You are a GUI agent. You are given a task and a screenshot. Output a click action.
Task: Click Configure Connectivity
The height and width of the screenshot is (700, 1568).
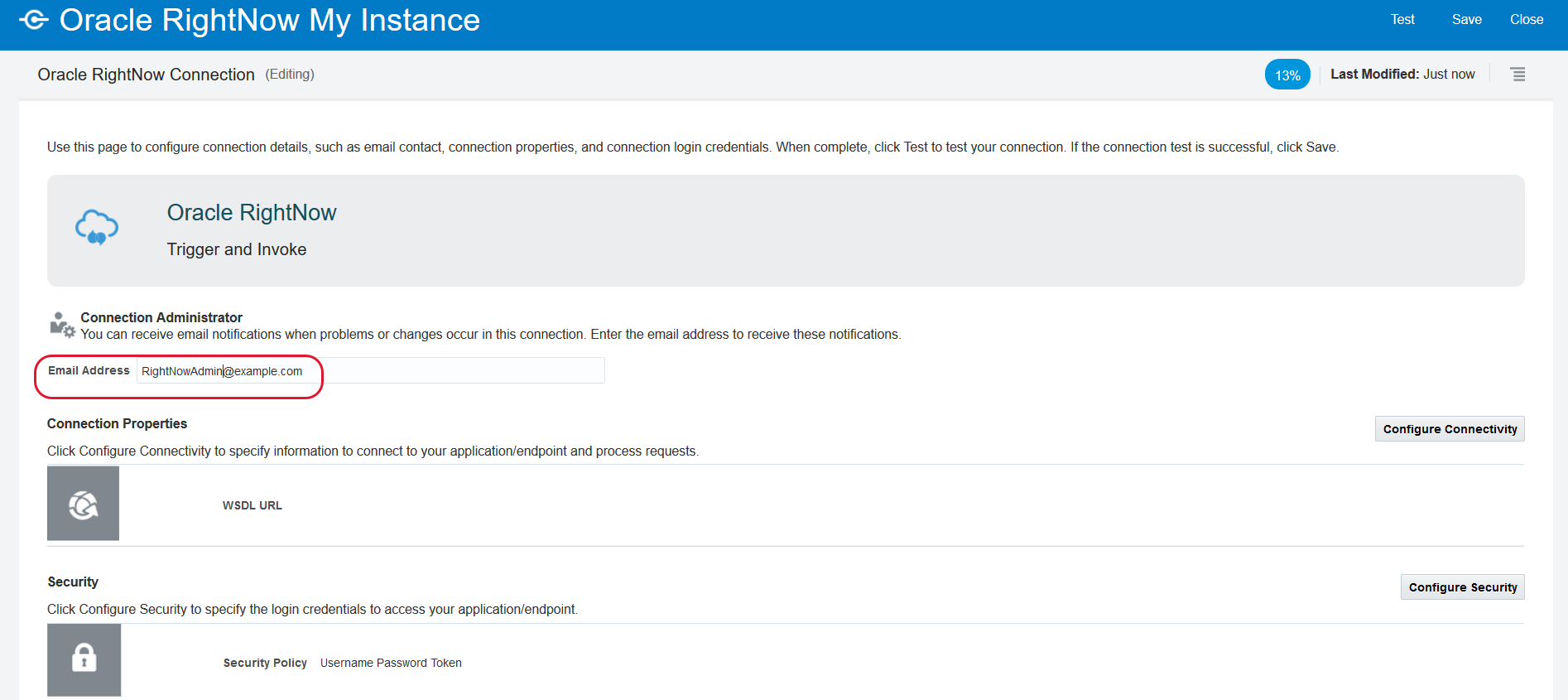(x=1449, y=428)
